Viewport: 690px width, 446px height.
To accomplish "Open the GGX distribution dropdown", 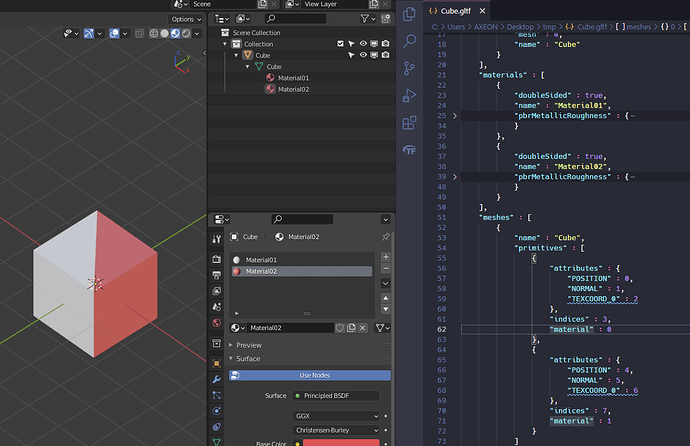I will (336, 415).
